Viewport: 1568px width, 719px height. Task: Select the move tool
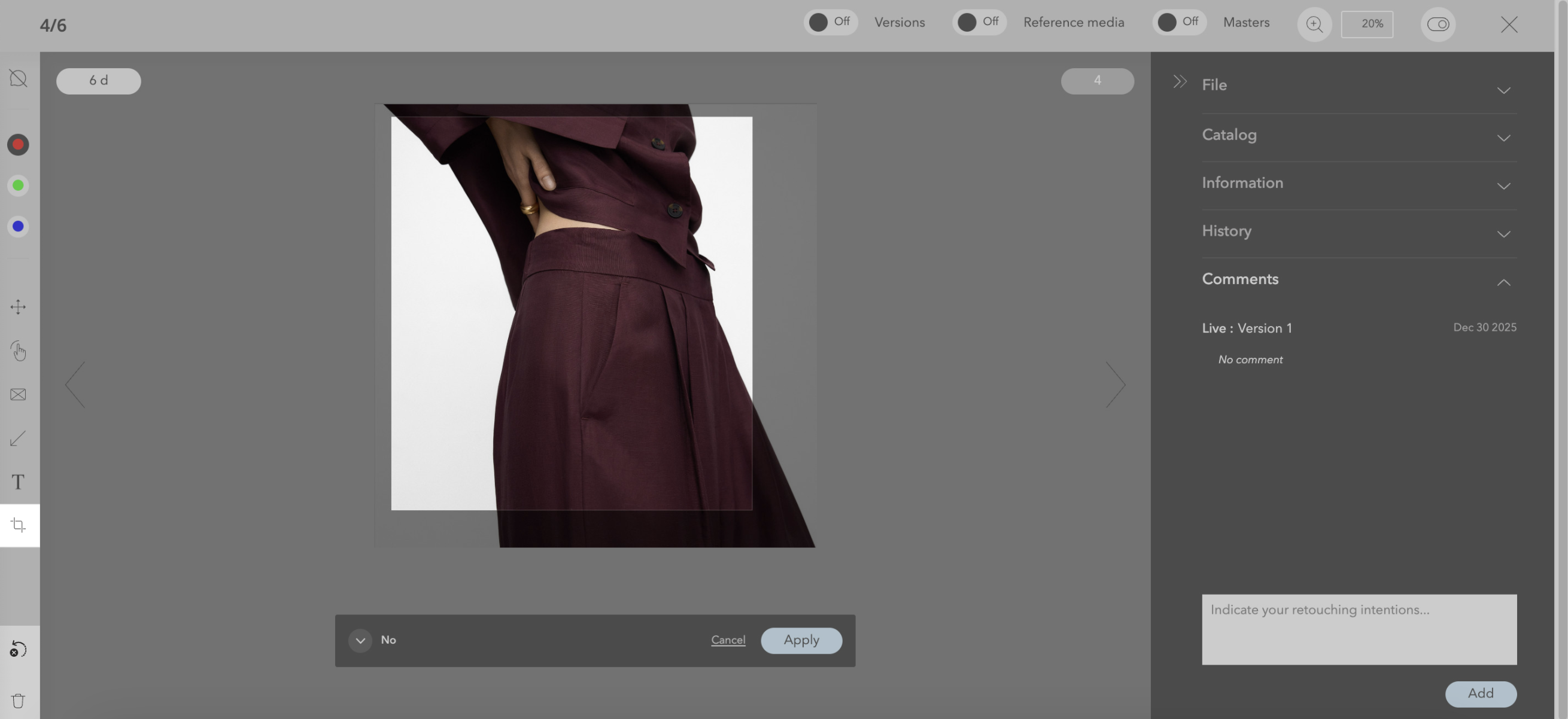pyautogui.click(x=19, y=307)
